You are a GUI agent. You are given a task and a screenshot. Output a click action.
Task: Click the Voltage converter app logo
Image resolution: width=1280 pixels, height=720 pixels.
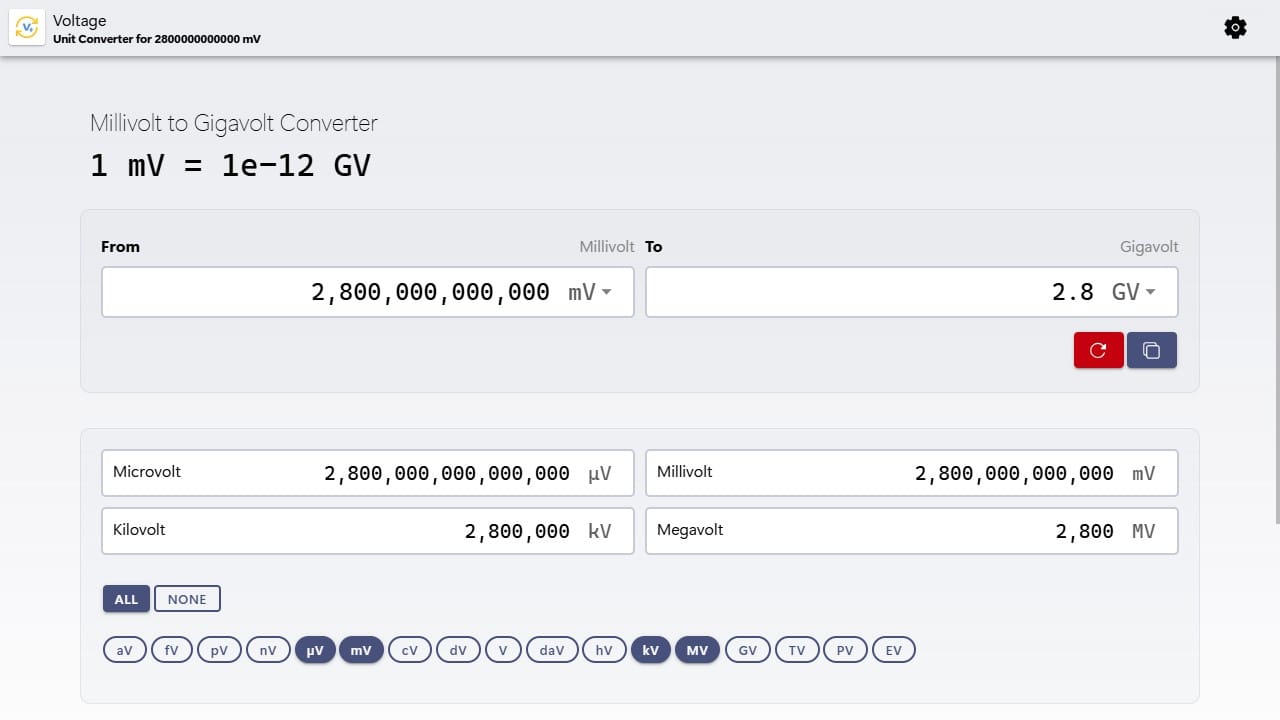(27, 27)
